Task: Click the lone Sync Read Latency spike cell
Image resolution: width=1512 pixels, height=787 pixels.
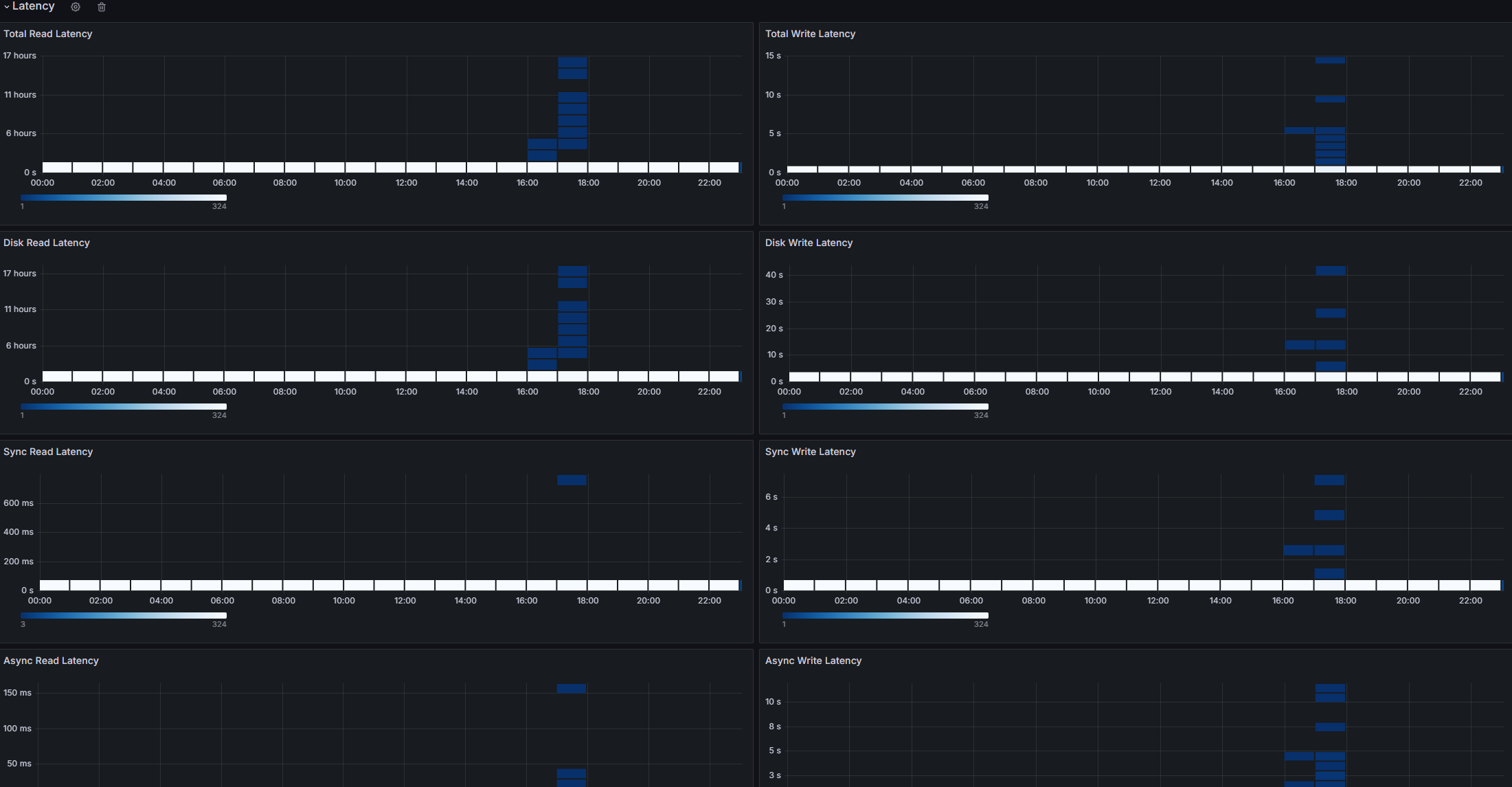Action: click(x=572, y=480)
